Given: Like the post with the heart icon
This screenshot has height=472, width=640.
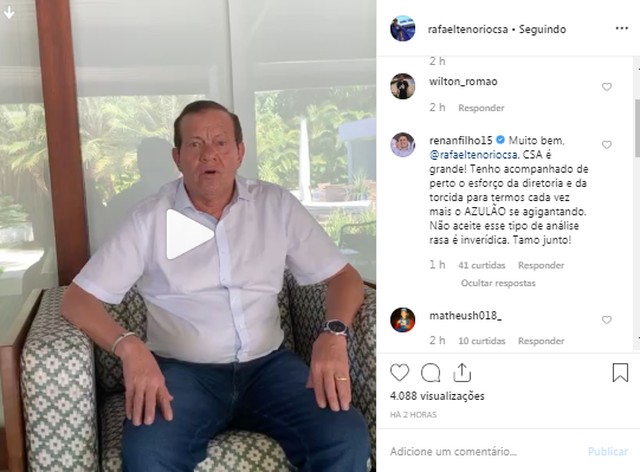Looking at the screenshot, I should [x=399, y=372].
